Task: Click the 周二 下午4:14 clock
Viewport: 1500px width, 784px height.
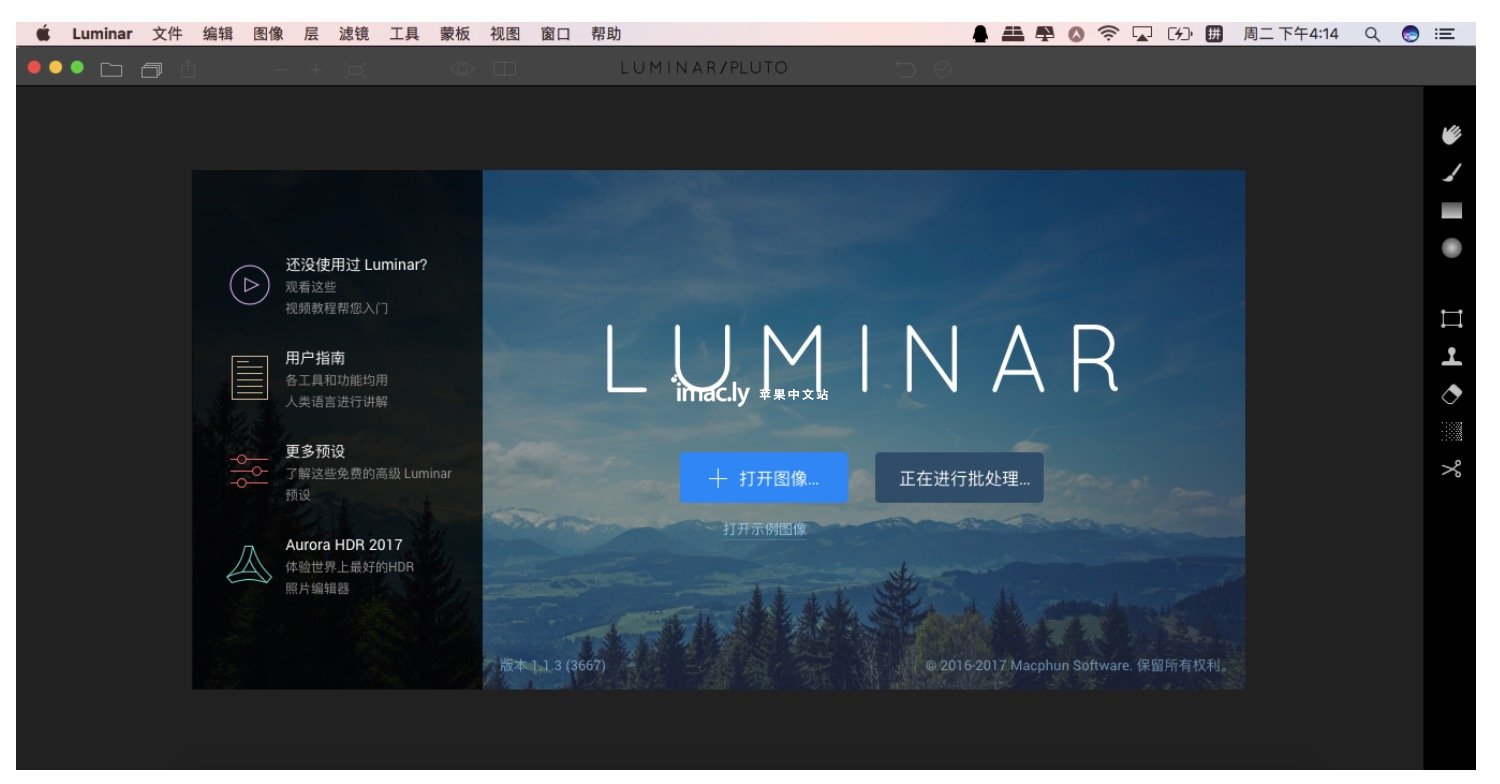Action: 1290,34
